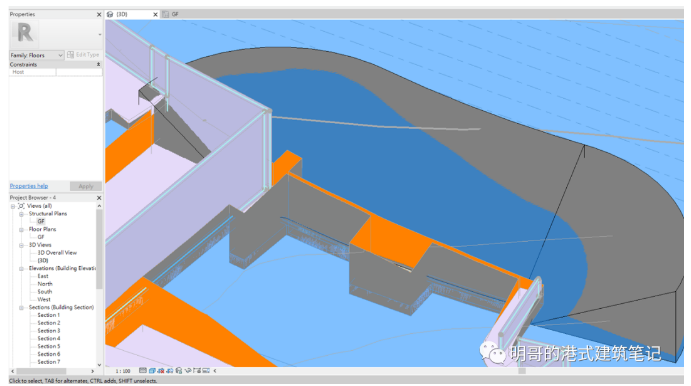691x386 pixels.
Task: Click the Crop View icon with lock
Action: pyautogui.click(x=178, y=371)
